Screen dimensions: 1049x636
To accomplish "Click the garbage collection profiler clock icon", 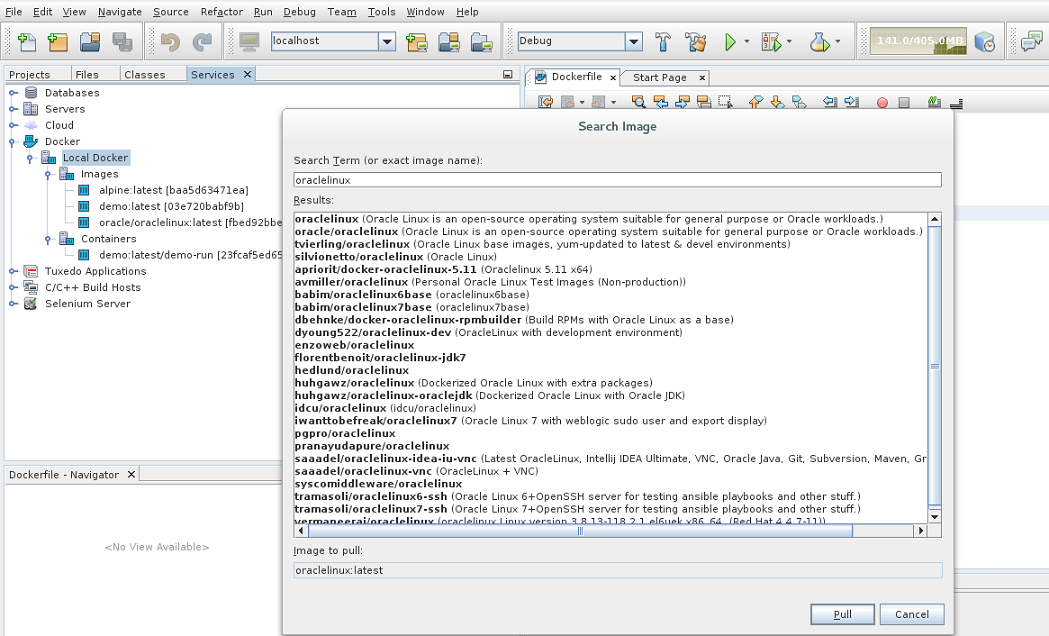I will [985, 42].
